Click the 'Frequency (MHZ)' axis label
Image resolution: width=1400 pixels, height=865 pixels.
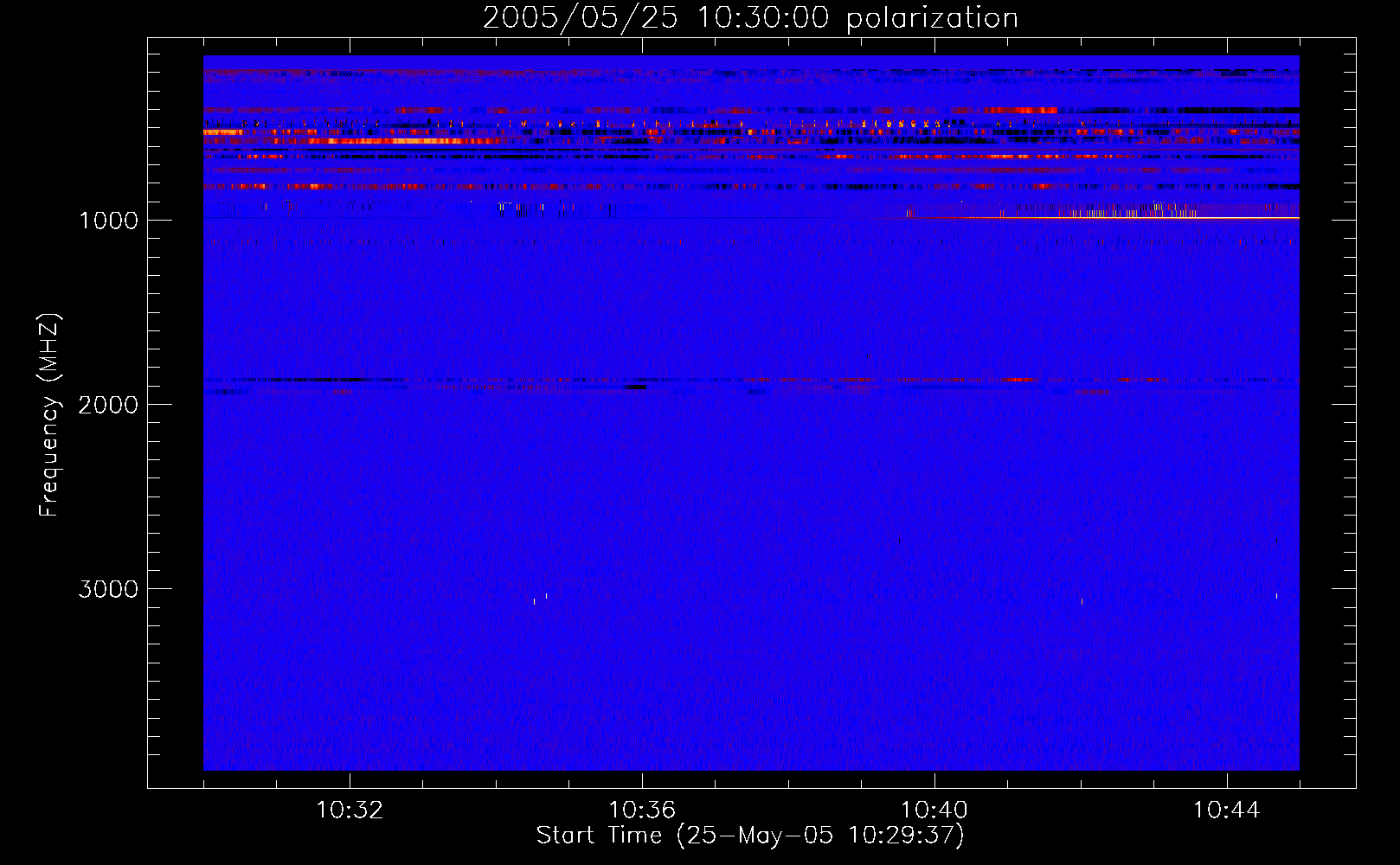49,415
